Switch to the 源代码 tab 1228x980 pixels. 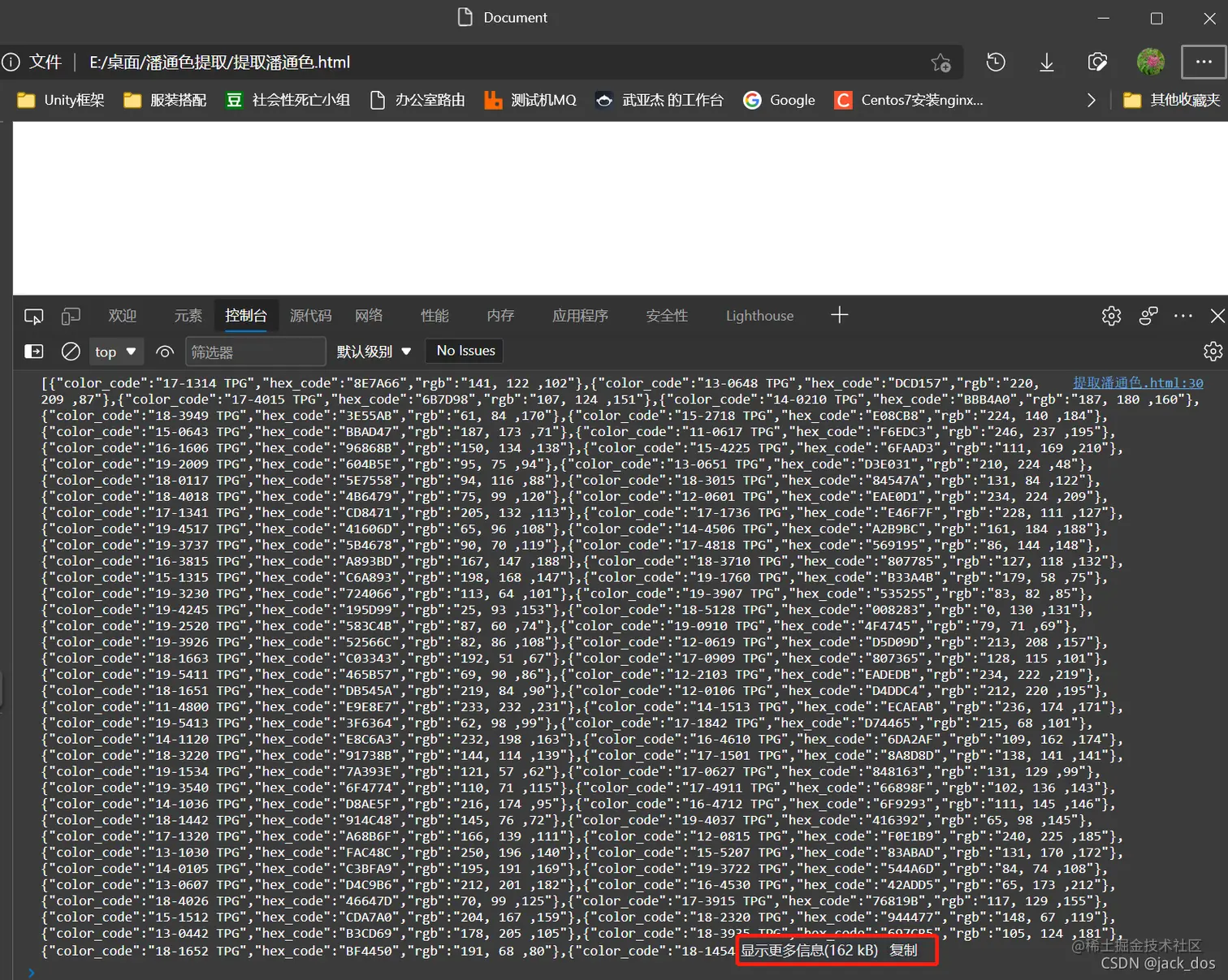click(x=311, y=316)
